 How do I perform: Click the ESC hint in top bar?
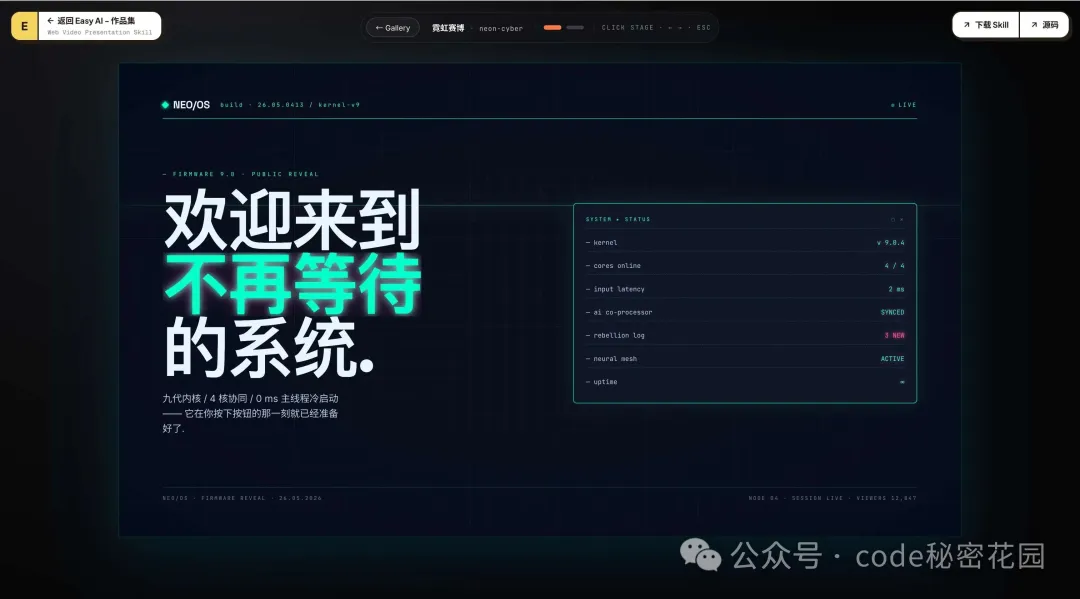pyautogui.click(x=703, y=28)
